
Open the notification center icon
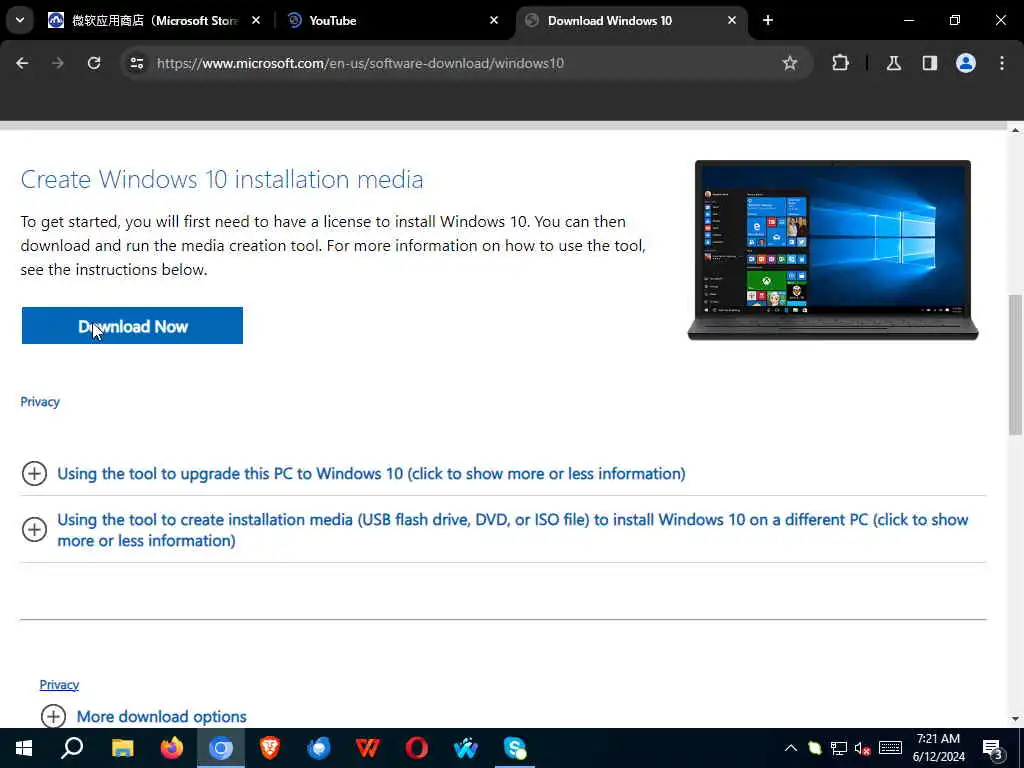point(993,749)
